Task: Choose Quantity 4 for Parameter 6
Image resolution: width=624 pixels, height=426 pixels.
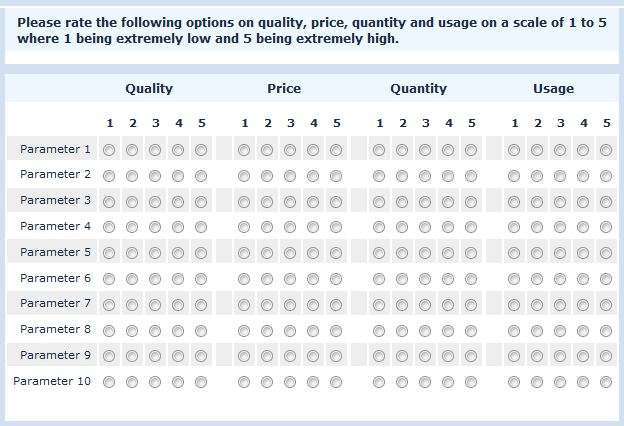Action: tap(448, 279)
